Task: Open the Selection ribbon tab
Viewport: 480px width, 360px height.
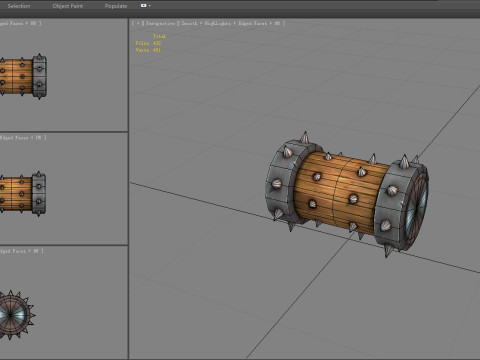Action: point(19,6)
